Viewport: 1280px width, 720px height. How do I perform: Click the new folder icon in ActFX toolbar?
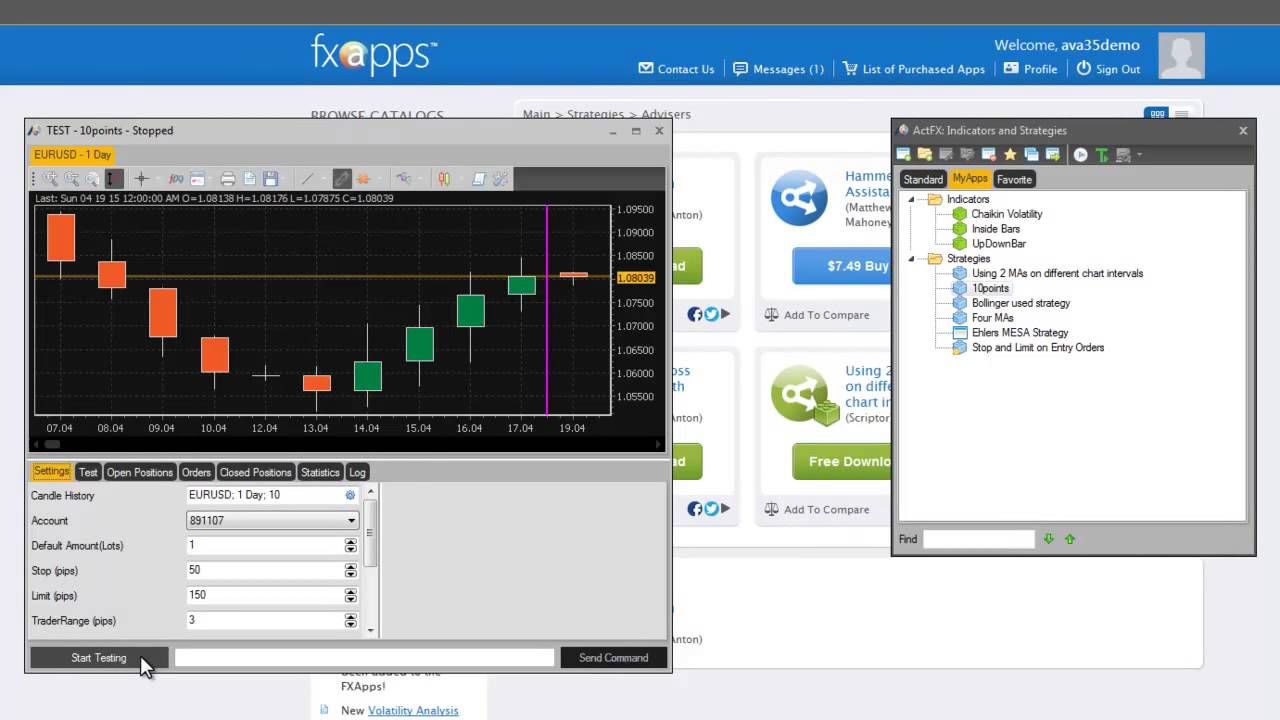click(x=925, y=154)
